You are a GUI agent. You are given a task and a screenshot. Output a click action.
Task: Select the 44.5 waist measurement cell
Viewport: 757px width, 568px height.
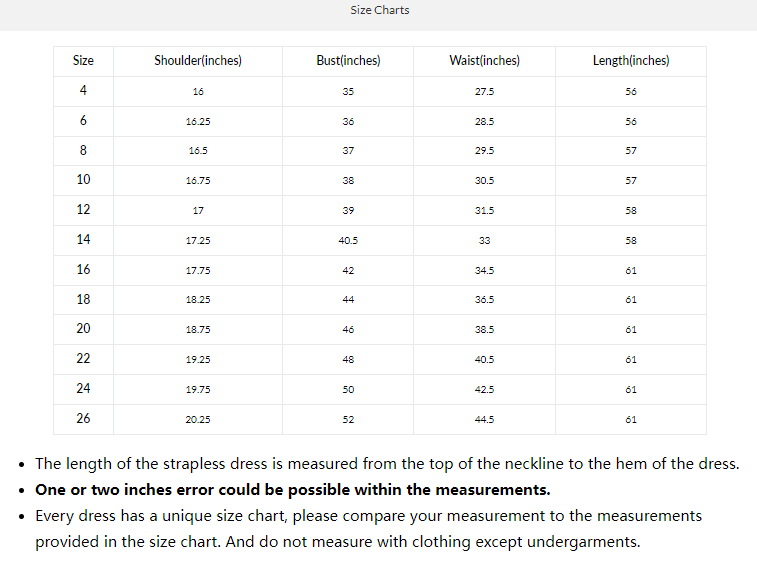point(484,419)
